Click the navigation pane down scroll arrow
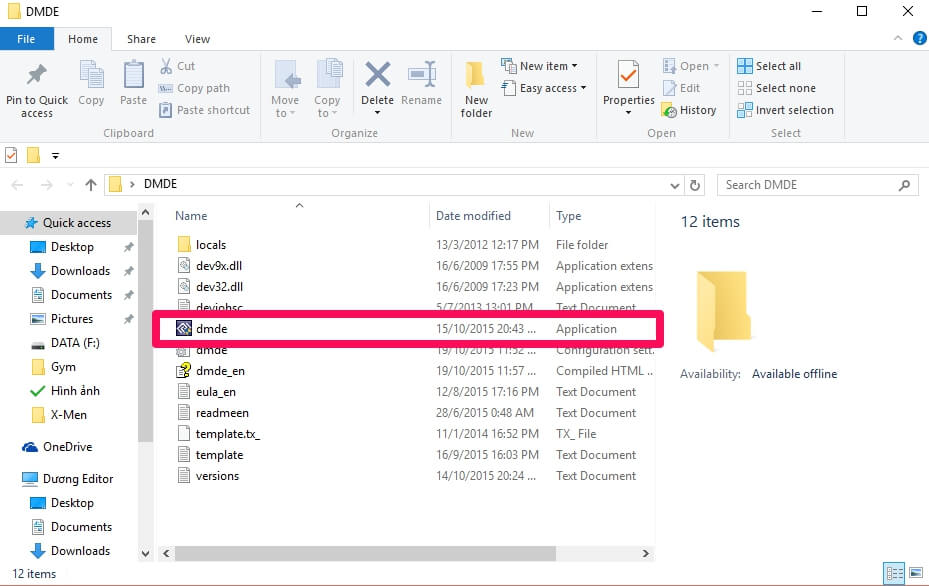Viewport: 929px width, 586px height. [x=146, y=553]
